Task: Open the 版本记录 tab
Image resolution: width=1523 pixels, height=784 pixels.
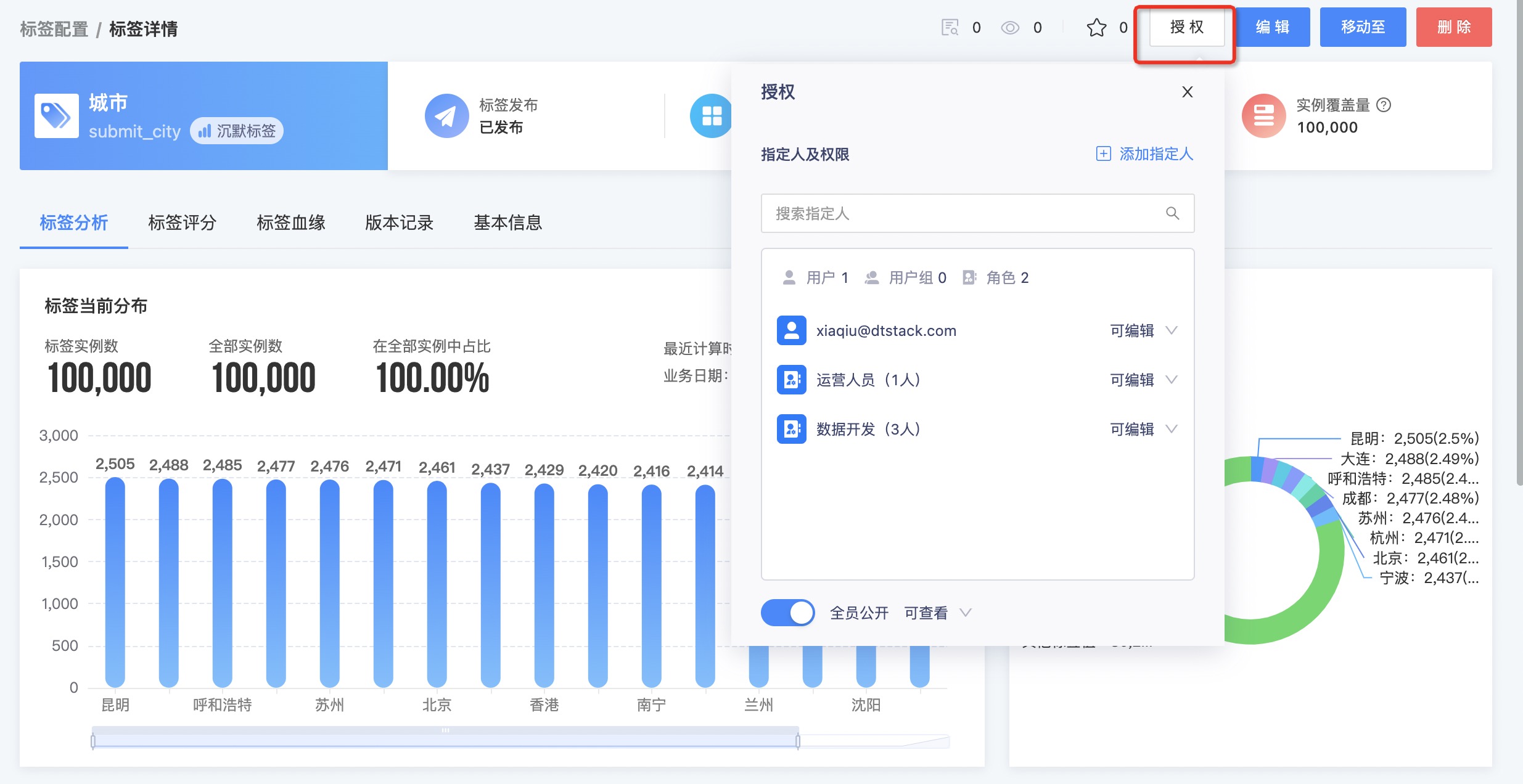Action: click(x=399, y=223)
